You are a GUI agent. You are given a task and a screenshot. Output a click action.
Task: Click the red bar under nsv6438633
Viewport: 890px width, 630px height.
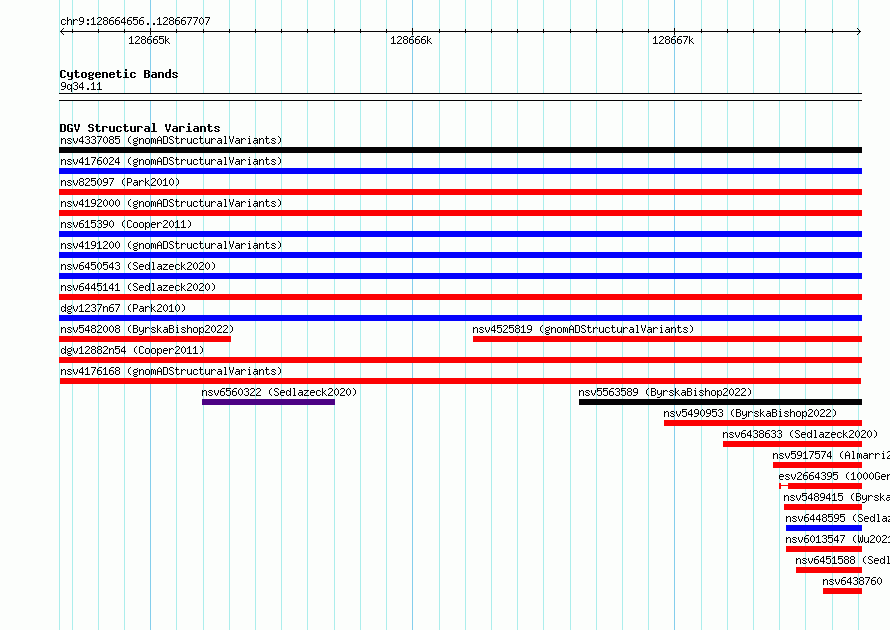792,444
